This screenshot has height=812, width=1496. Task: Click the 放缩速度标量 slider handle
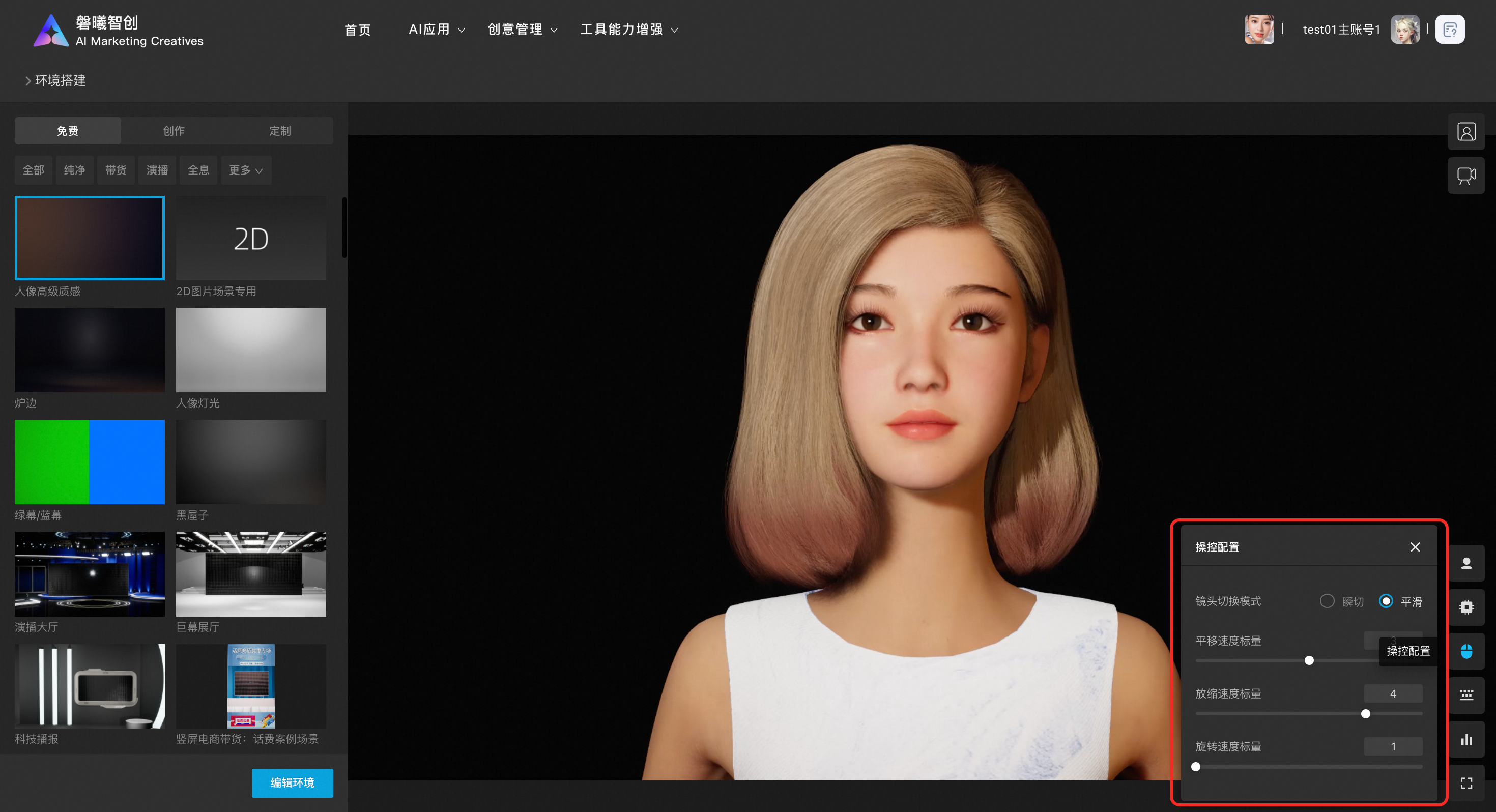[x=1365, y=714]
